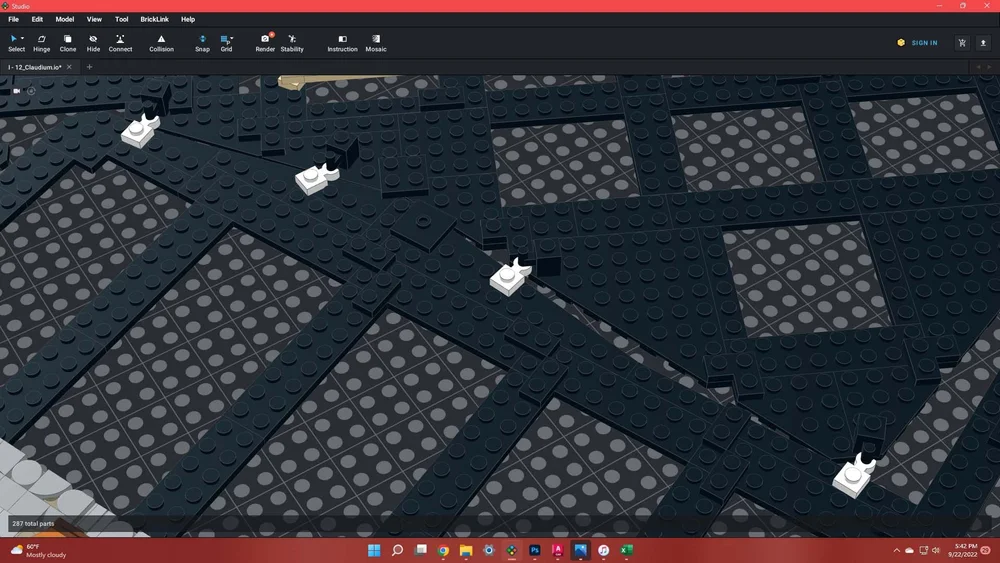Click the SIGN IN link

(924, 43)
